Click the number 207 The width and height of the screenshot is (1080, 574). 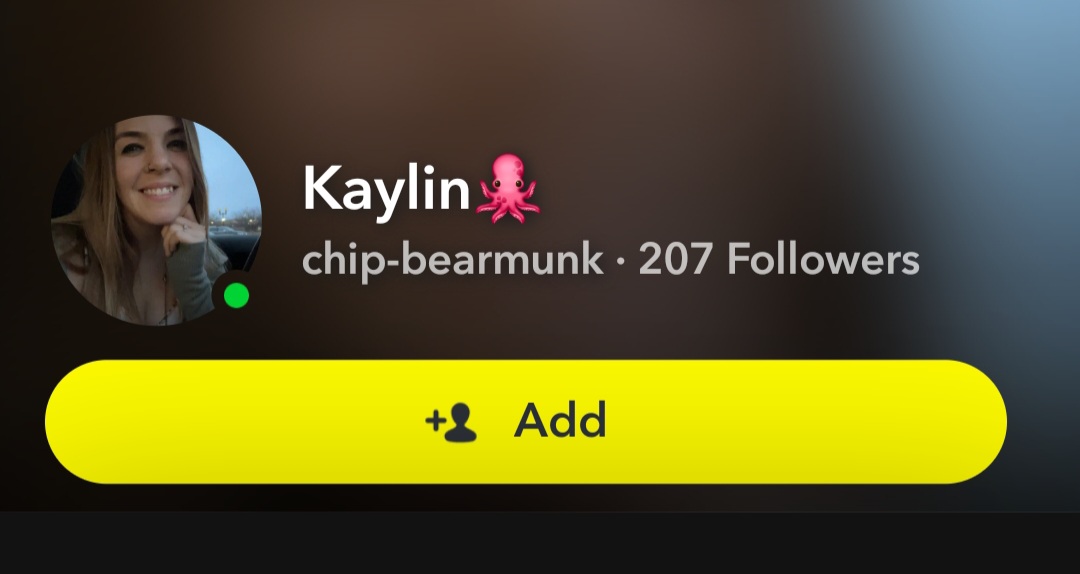pos(677,260)
